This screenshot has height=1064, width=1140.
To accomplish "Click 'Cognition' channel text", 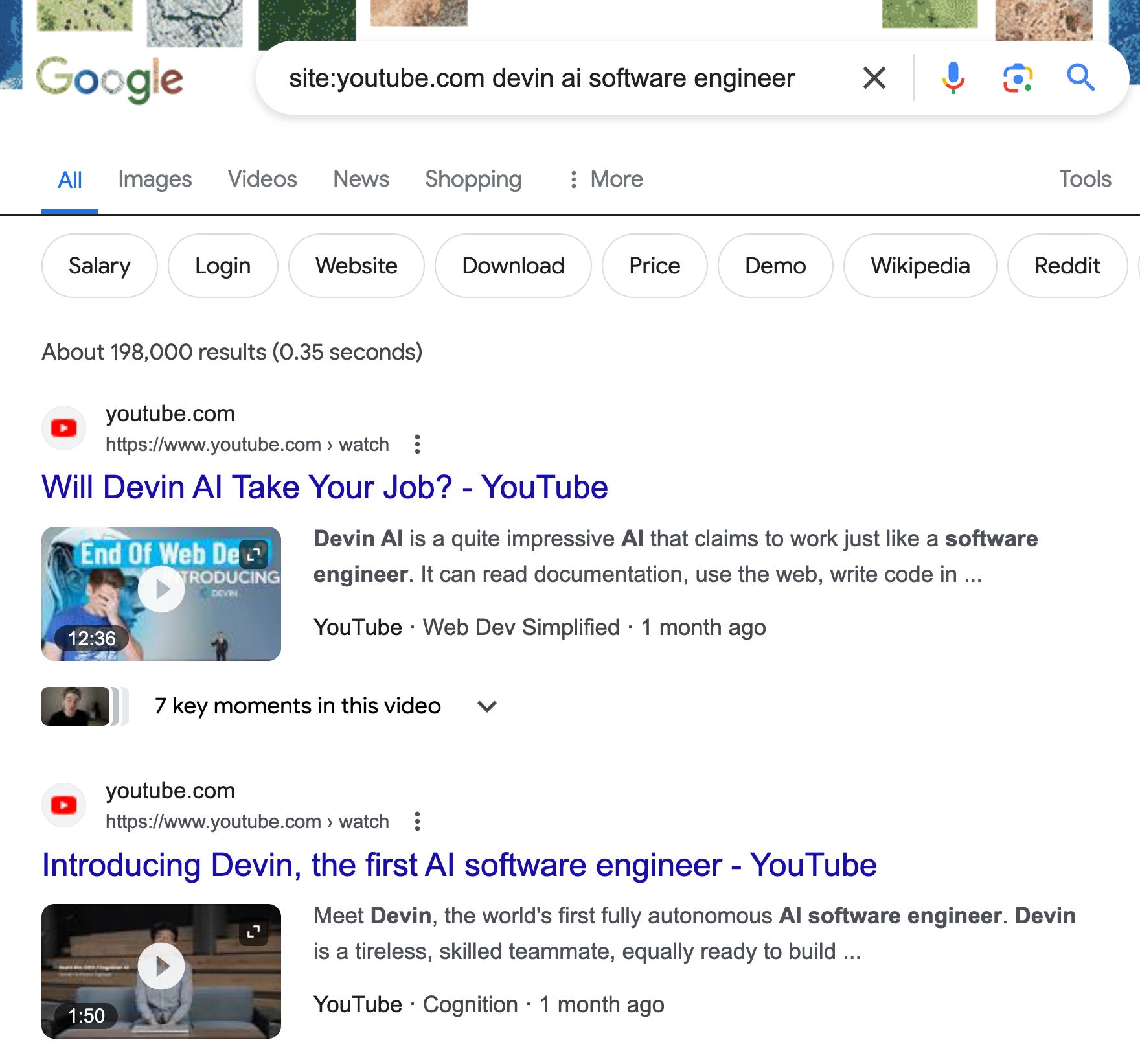I will [x=470, y=1004].
